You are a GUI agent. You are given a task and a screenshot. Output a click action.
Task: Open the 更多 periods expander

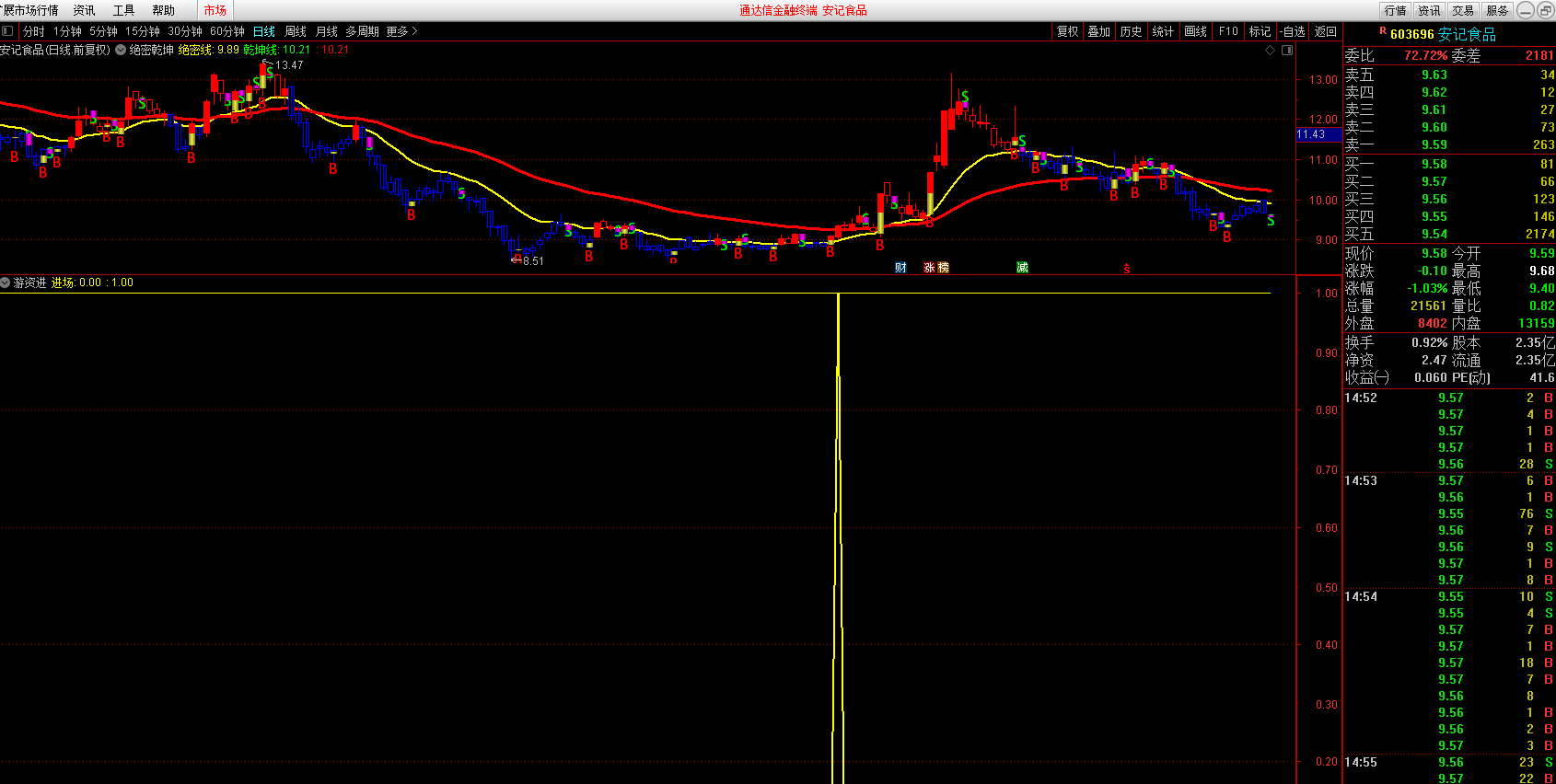pyautogui.click(x=401, y=31)
